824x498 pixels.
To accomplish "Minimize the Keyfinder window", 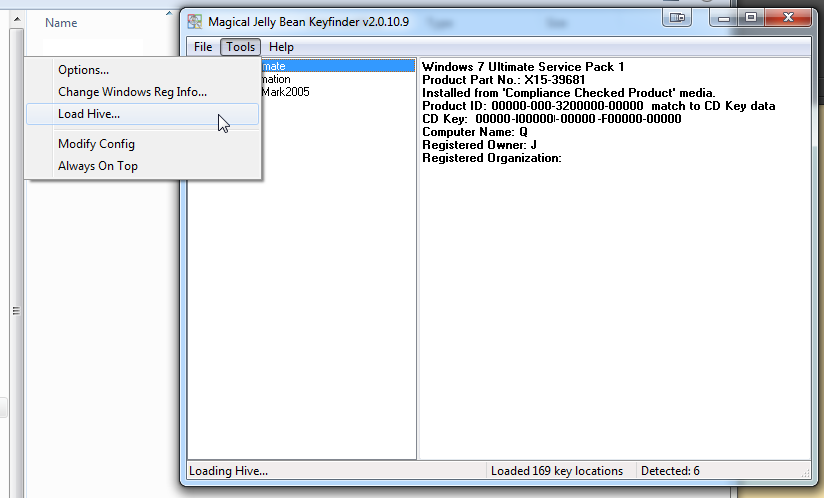I will (x=724, y=18).
